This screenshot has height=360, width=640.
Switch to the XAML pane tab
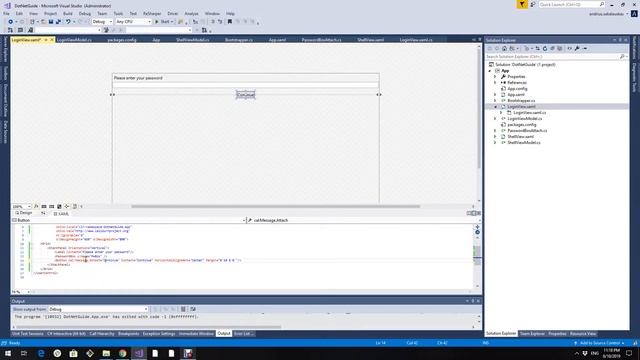coord(62,213)
